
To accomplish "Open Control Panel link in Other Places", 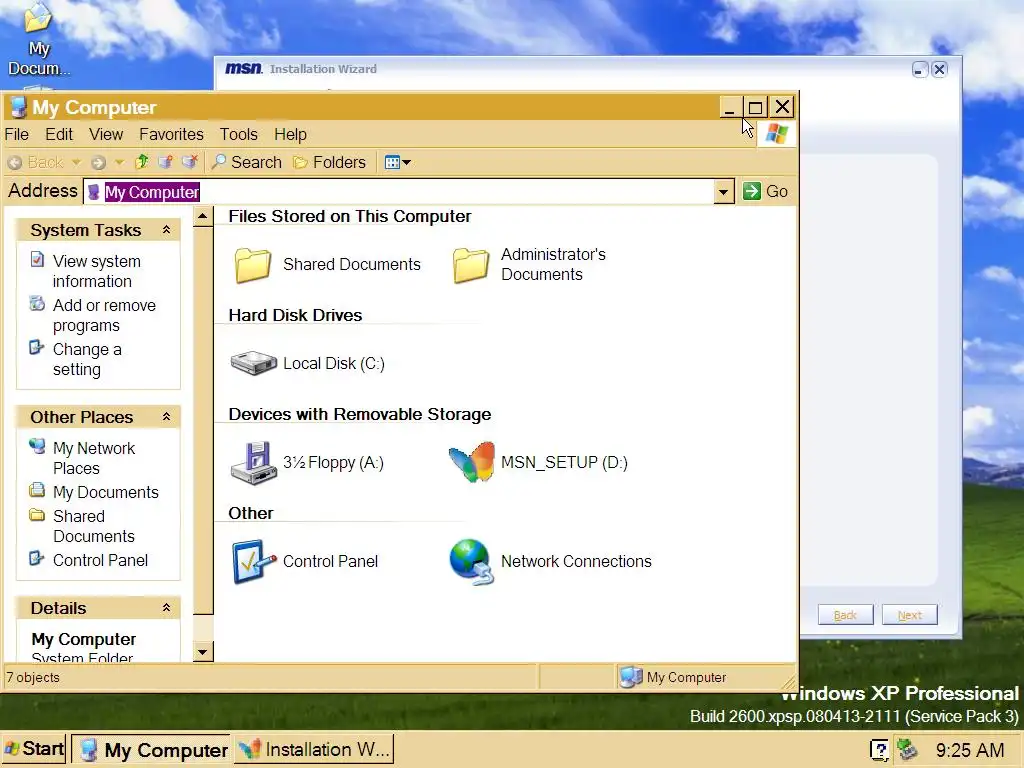I will 100,560.
